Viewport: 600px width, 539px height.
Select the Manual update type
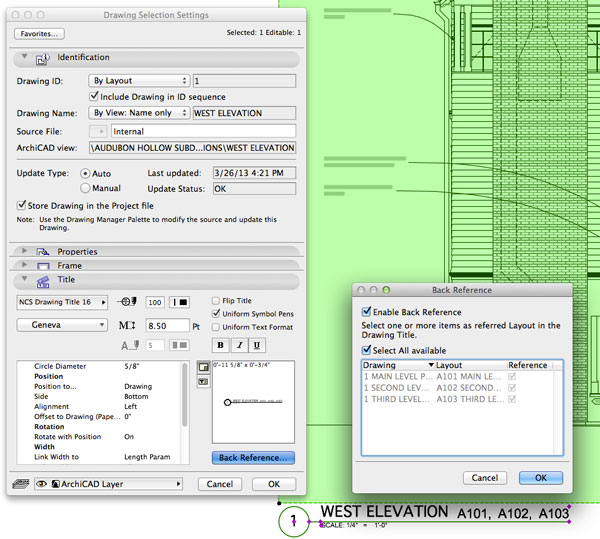pyautogui.click(x=85, y=187)
